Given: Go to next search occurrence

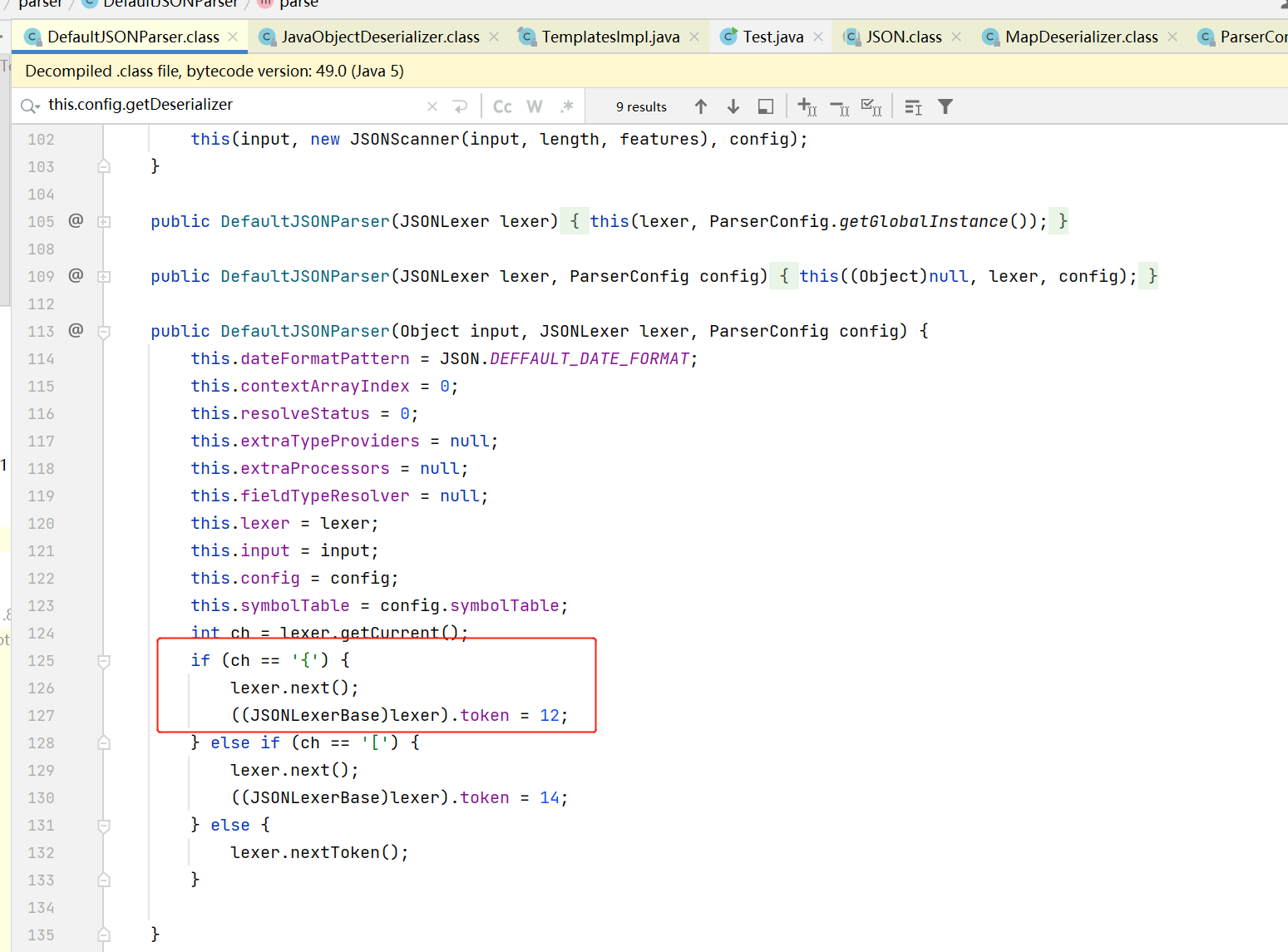Looking at the screenshot, I should click(x=733, y=106).
